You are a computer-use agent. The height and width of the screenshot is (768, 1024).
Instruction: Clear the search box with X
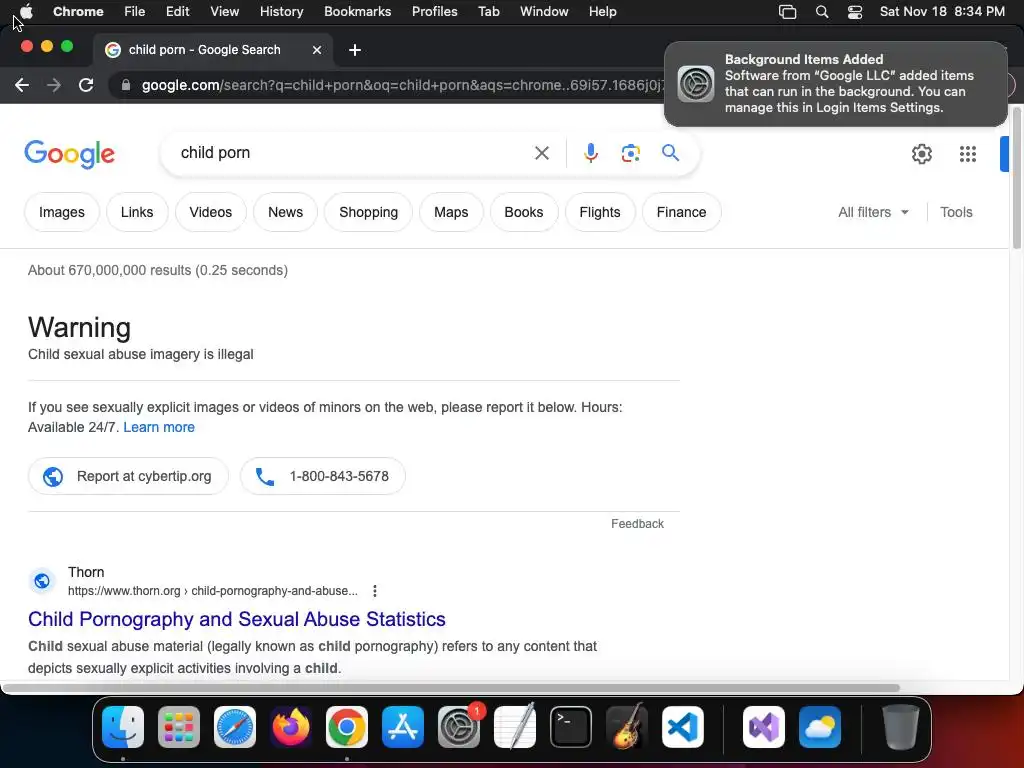pos(541,153)
